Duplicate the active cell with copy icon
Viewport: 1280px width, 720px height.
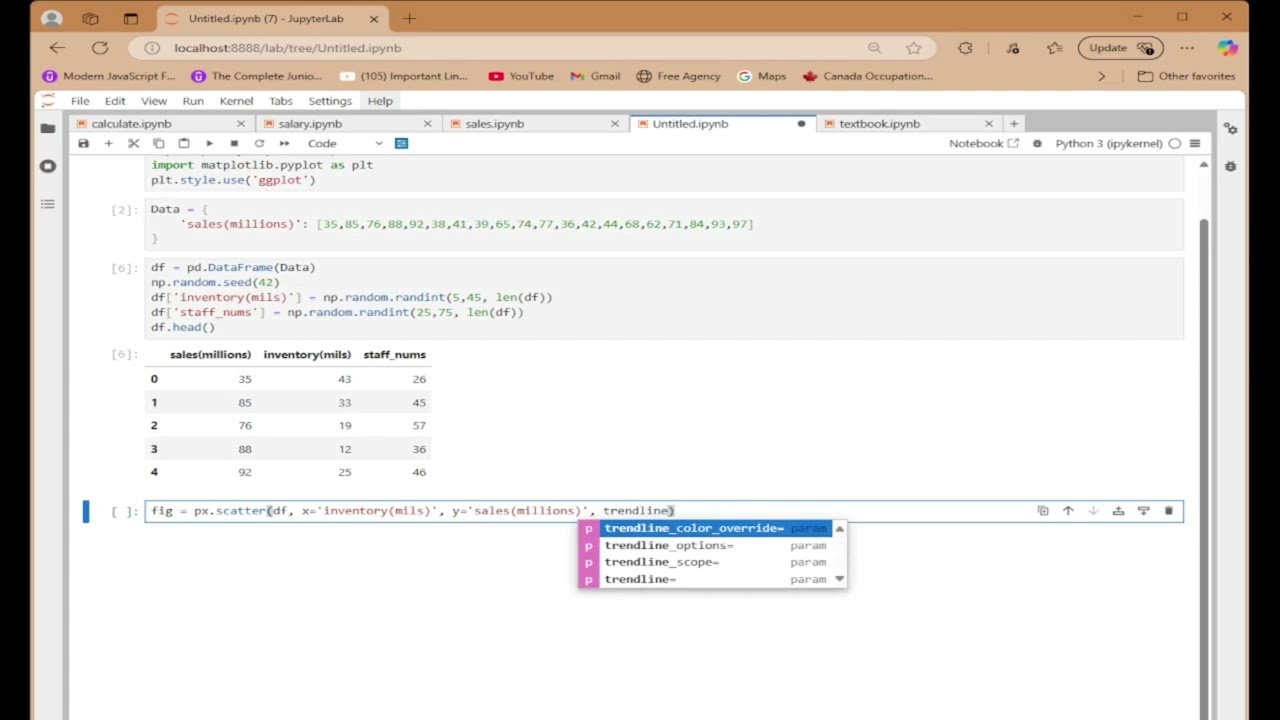(x=1043, y=511)
